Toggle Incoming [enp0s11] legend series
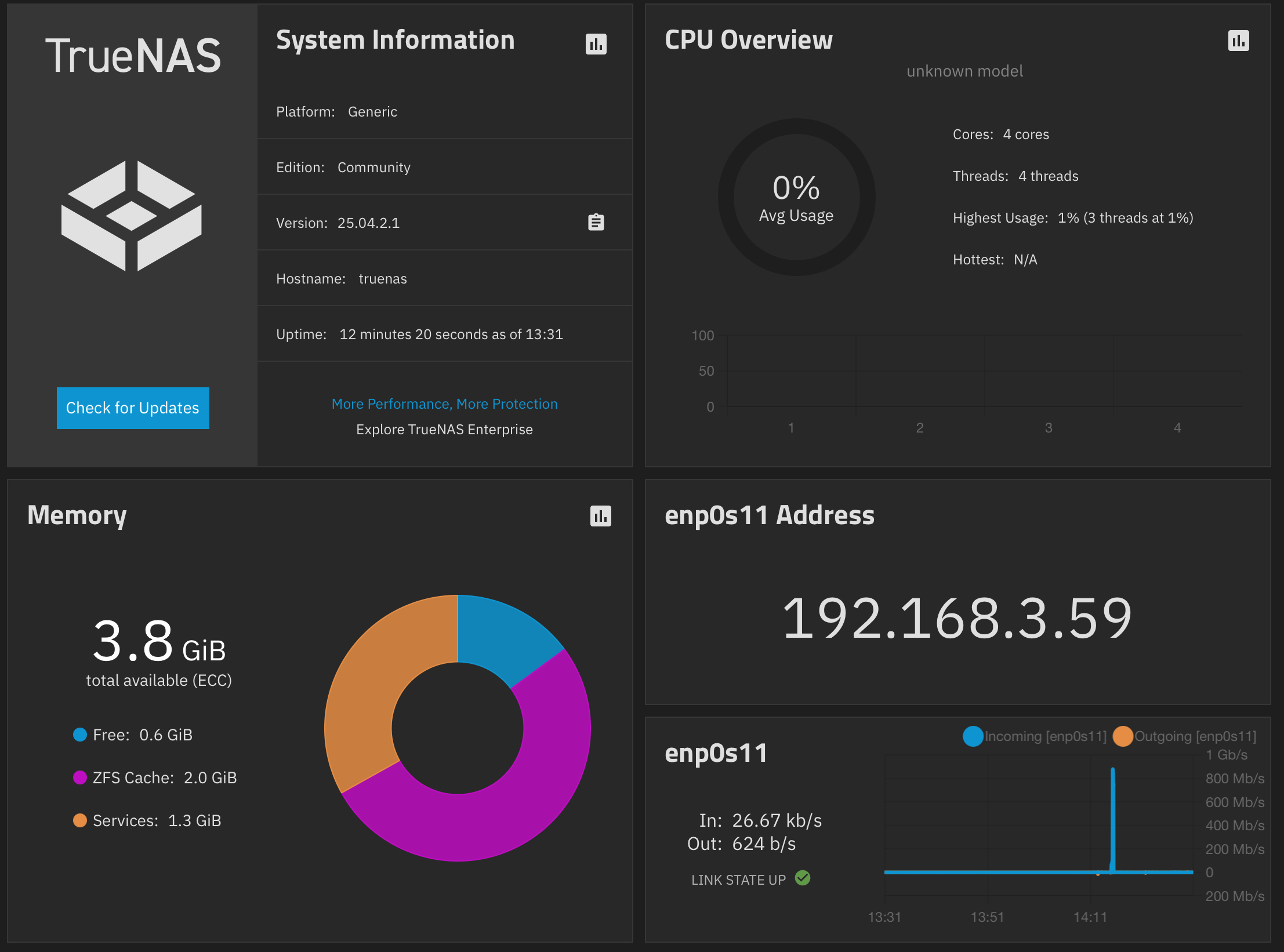1284x952 pixels. click(x=1035, y=736)
